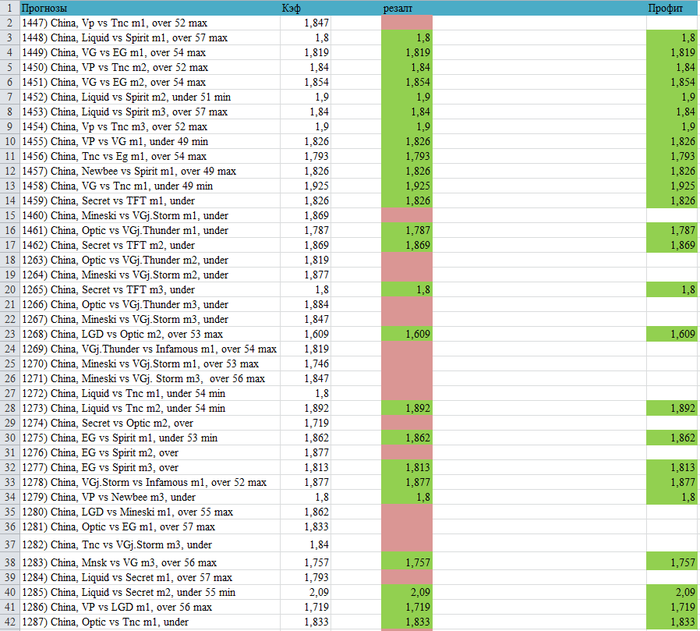Select green резалт cell 1,892 in row 28
The image size is (700, 631).
pyautogui.click(x=407, y=408)
